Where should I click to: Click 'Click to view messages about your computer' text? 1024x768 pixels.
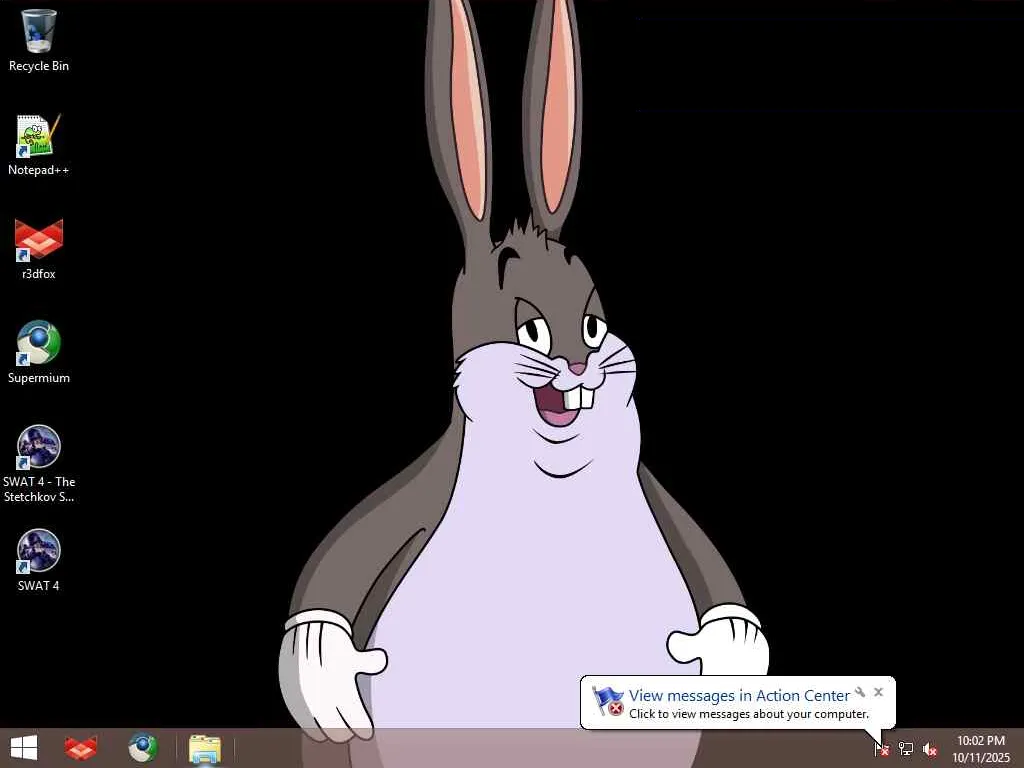[749, 714]
